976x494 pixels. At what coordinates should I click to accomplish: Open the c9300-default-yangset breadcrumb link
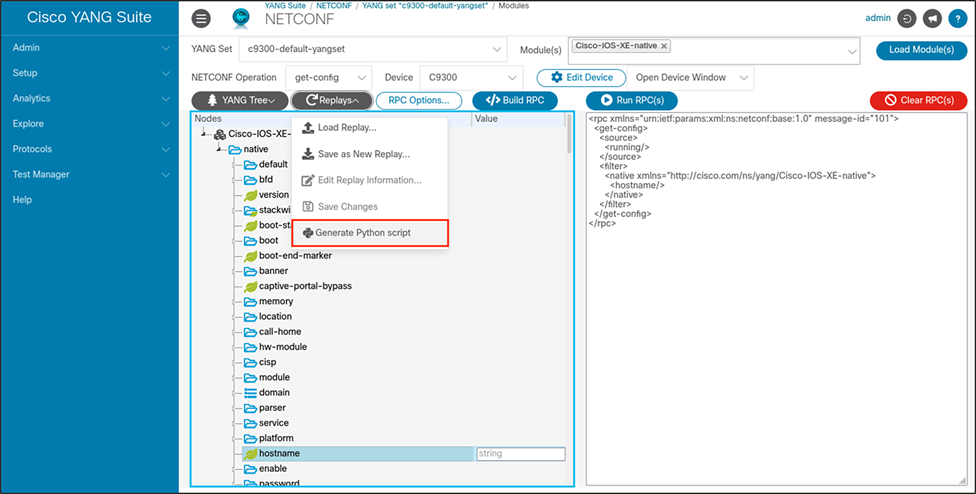[x=426, y=6]
